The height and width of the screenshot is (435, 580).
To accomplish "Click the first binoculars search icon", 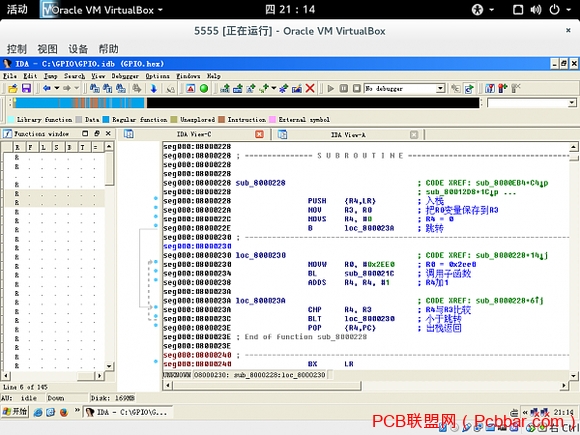I will click(x=95, y=88).
